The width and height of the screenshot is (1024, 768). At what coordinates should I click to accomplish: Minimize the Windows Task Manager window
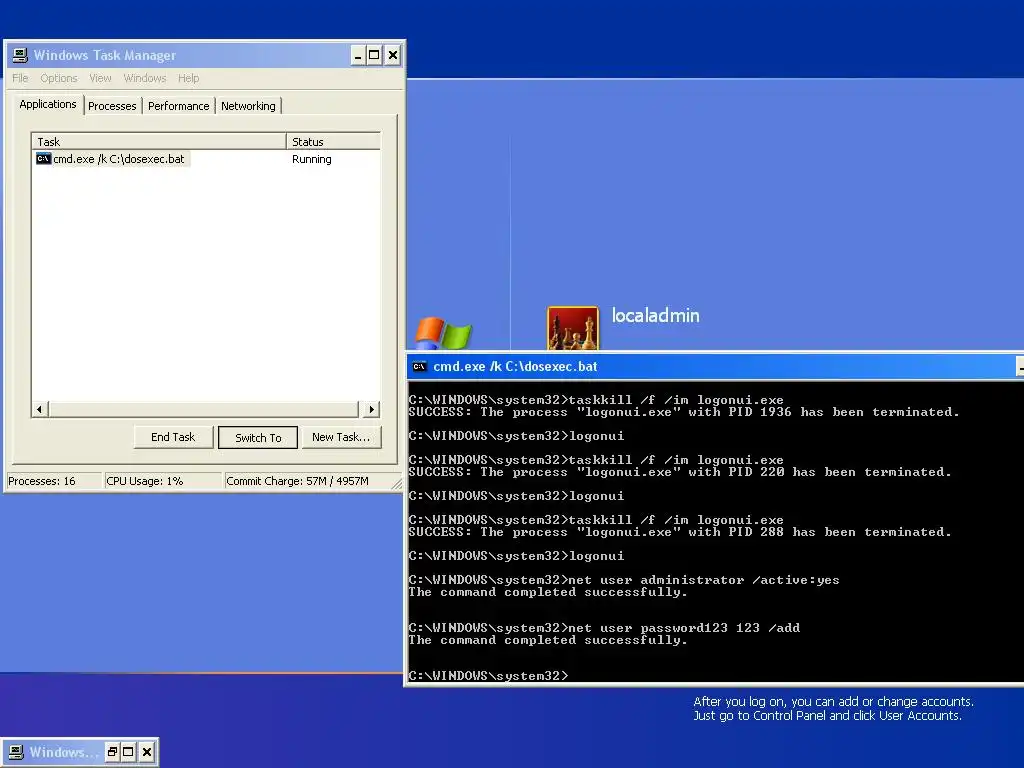[x=358, y=56]
